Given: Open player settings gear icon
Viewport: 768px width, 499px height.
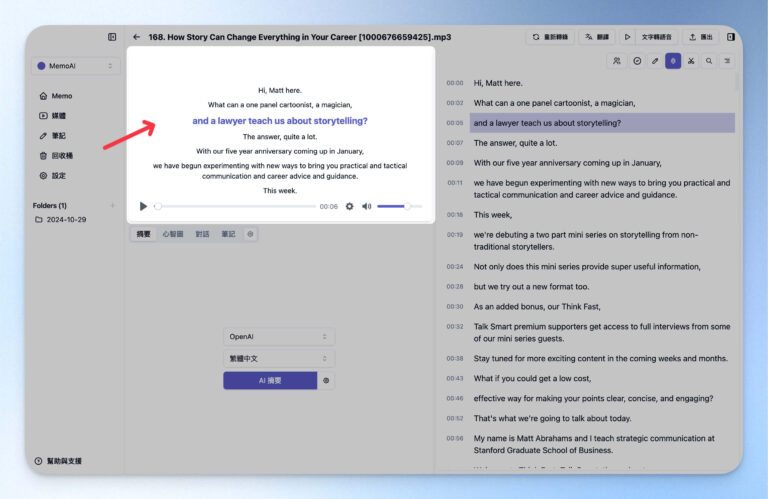Looking at the screenshot, I should click(349, 206).
